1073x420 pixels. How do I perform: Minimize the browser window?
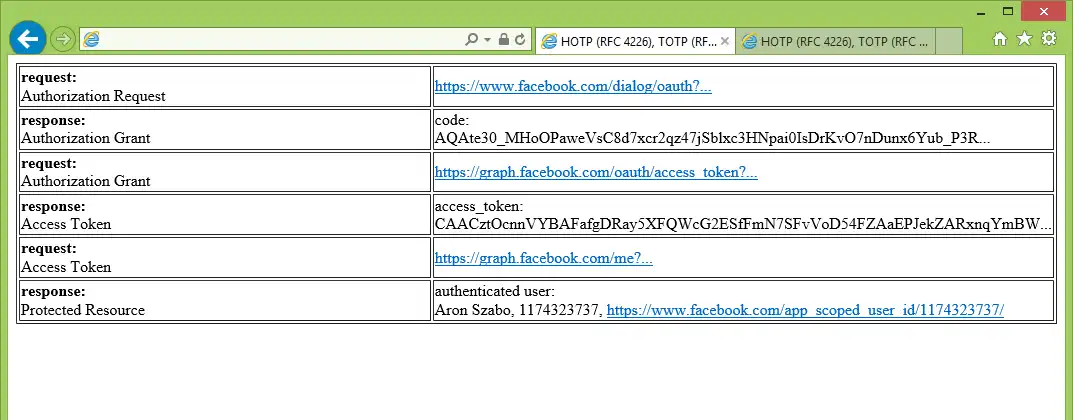tap(981, 12)
